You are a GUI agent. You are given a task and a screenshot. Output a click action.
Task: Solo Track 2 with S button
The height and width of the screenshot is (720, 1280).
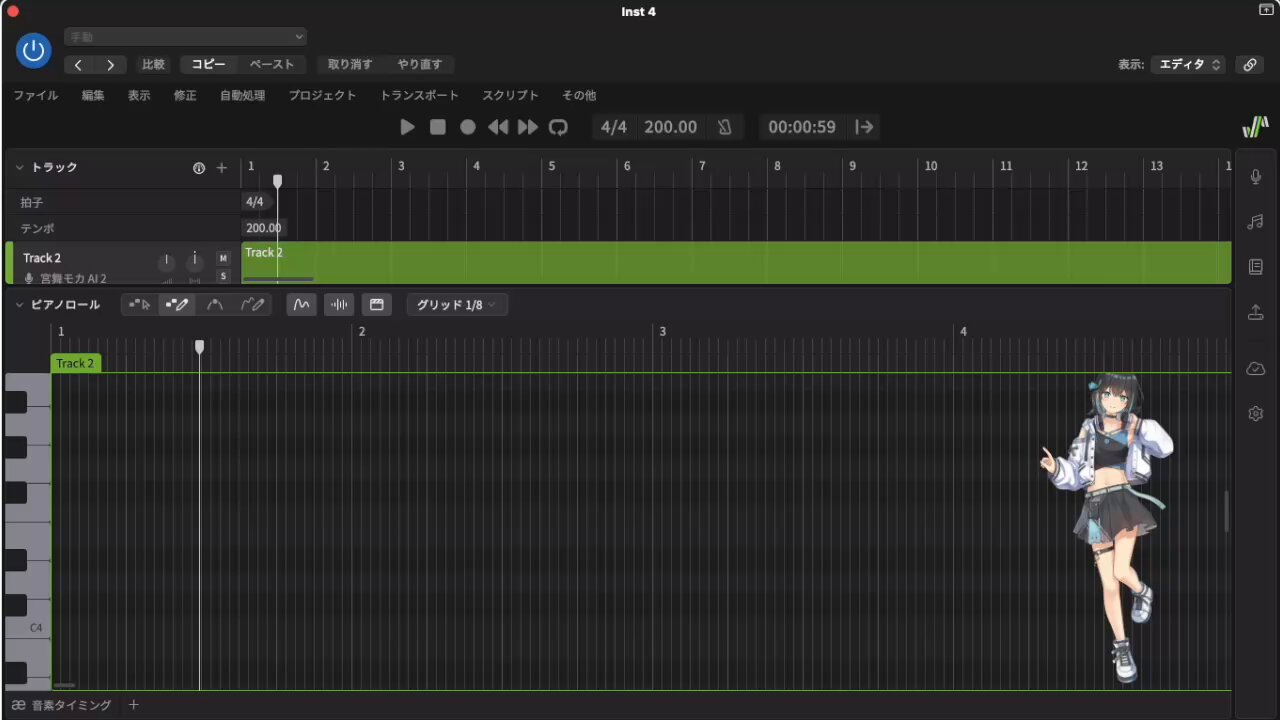pos(223,276)
